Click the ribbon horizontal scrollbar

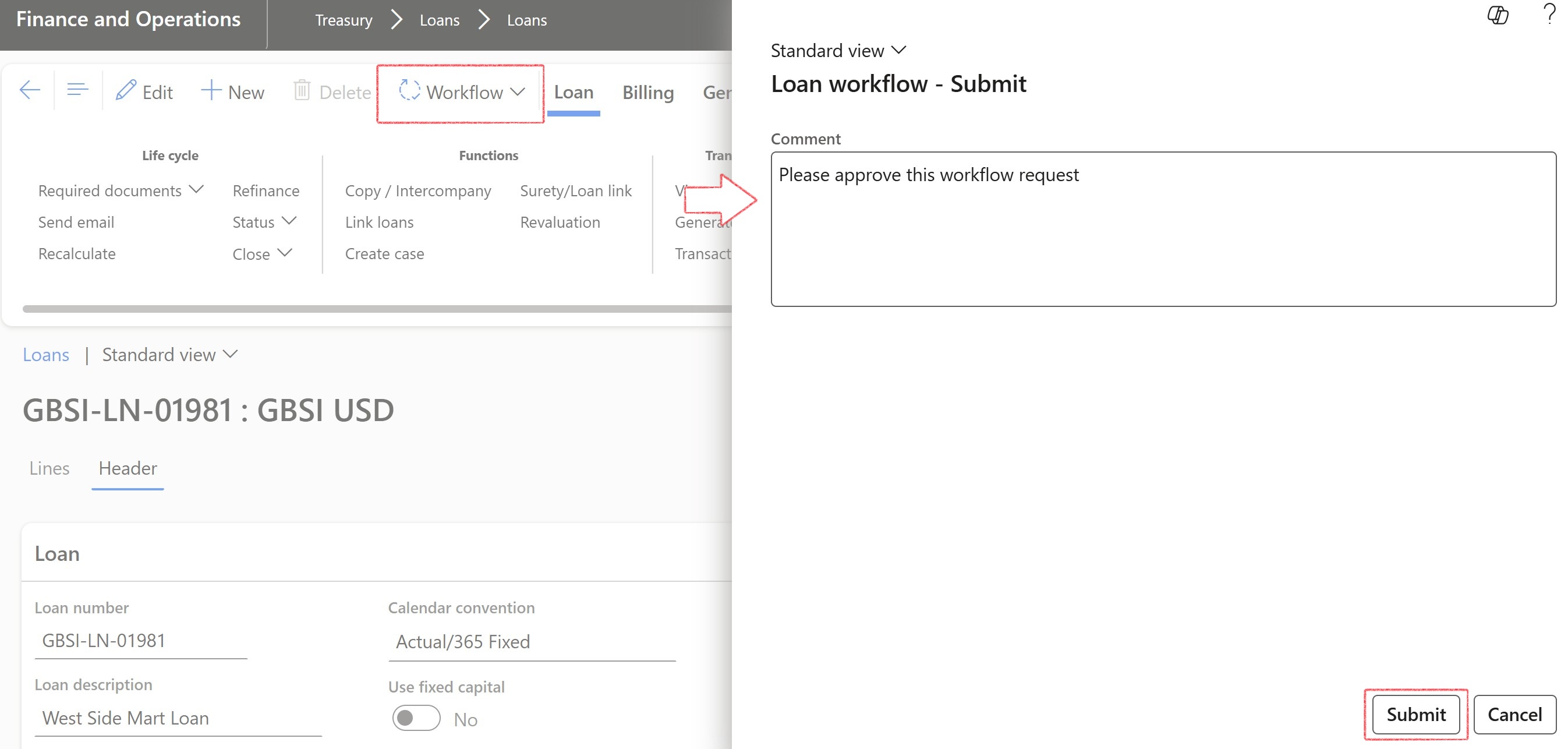tap(377, 309)
